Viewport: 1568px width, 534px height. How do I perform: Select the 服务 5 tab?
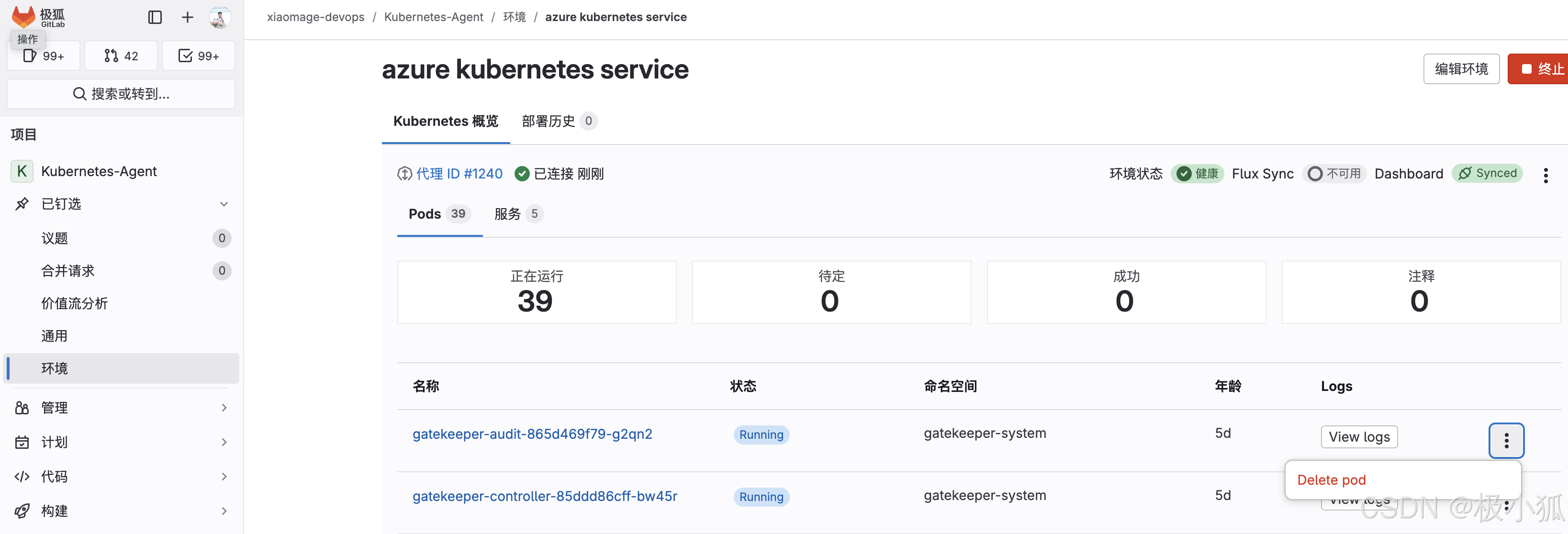519,214
